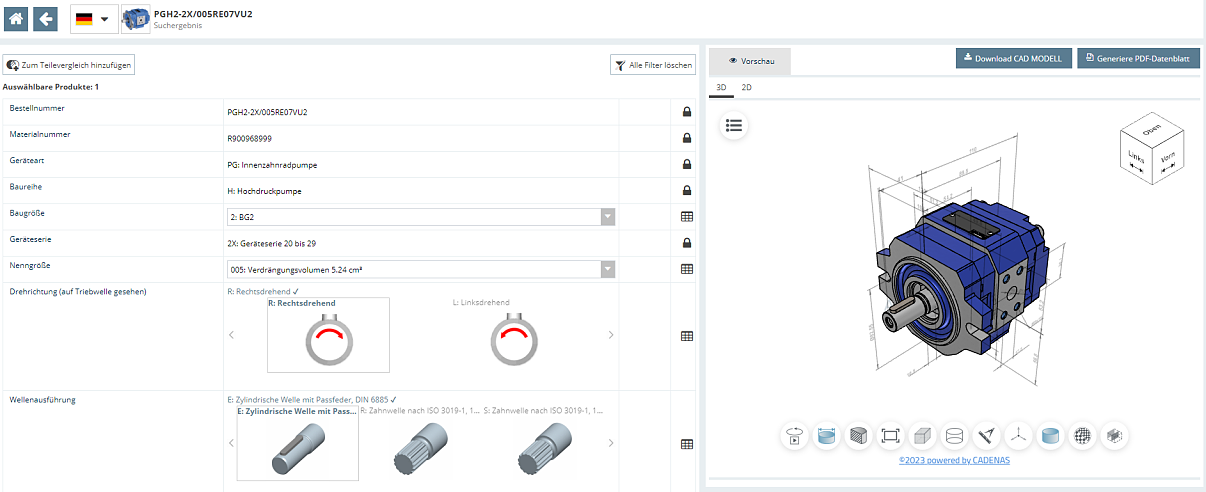Open the German flag language dropdown

coord(93,18)
